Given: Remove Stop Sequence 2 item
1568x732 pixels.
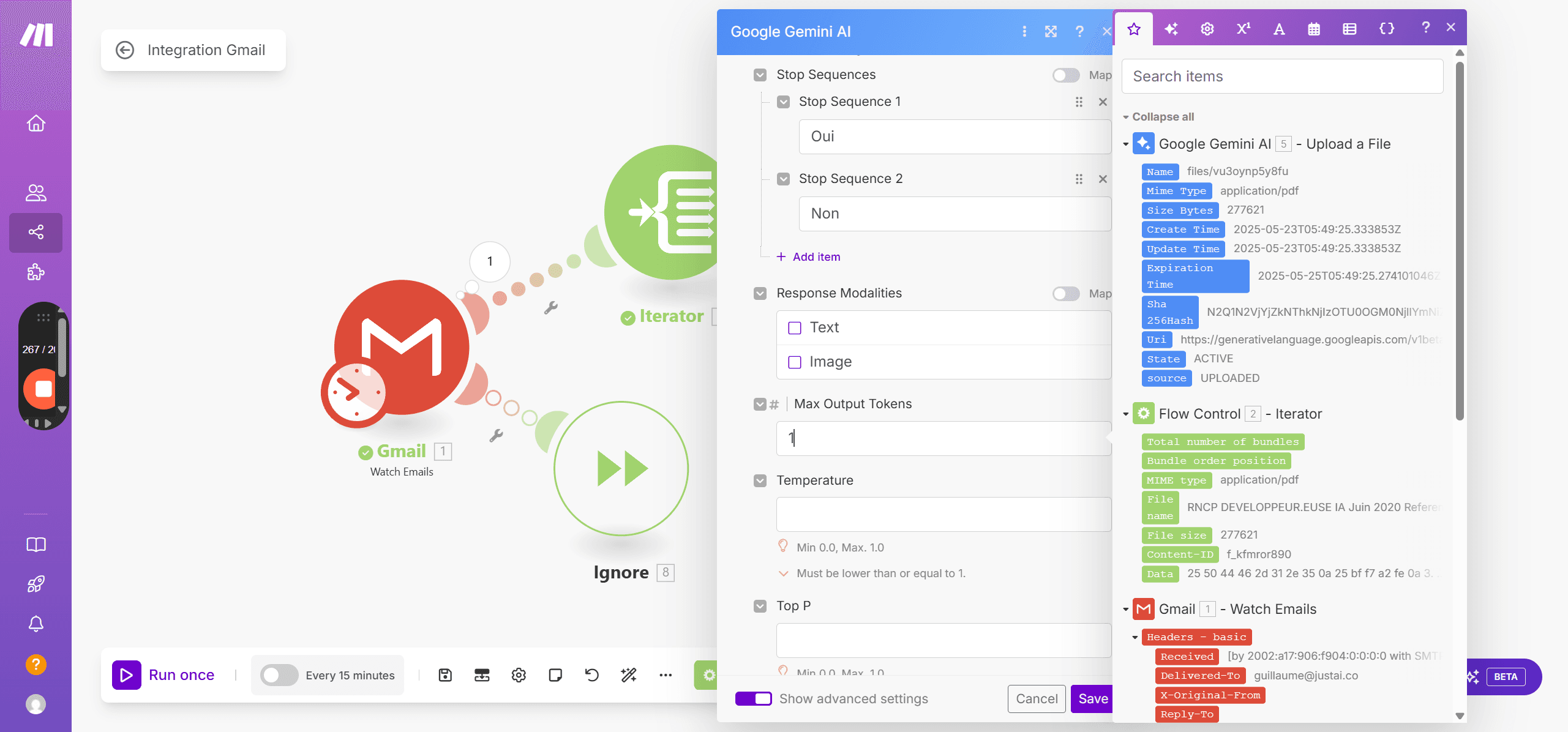Looking at the screenshot, I should (1103, 179).
